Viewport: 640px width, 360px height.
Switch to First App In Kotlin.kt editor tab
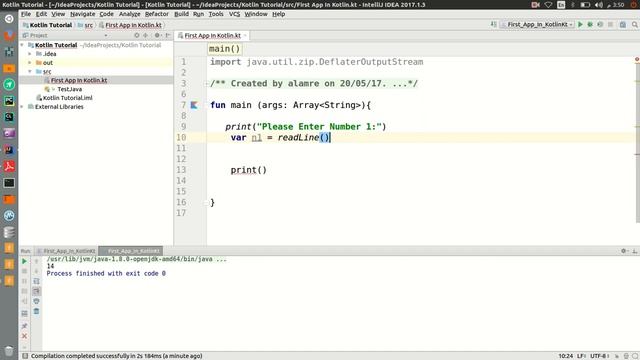point(212,36)
